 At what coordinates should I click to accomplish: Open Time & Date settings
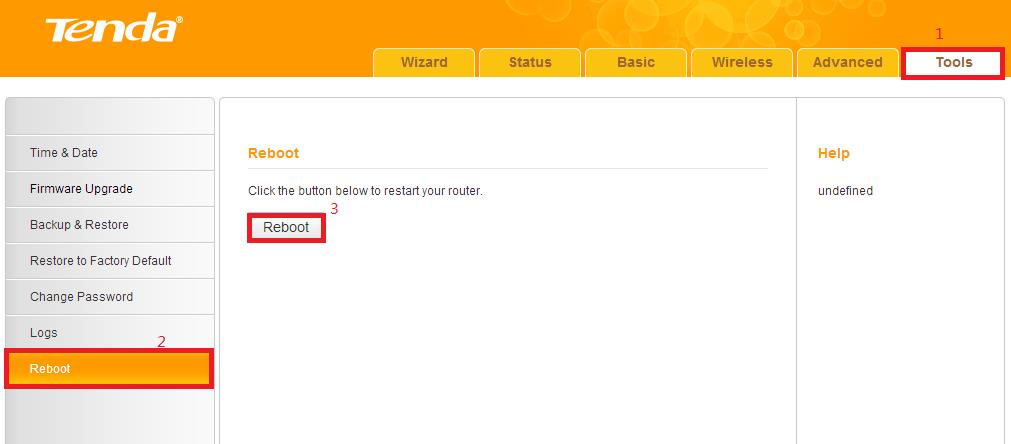pyautogui.click(x=64, y=153)
